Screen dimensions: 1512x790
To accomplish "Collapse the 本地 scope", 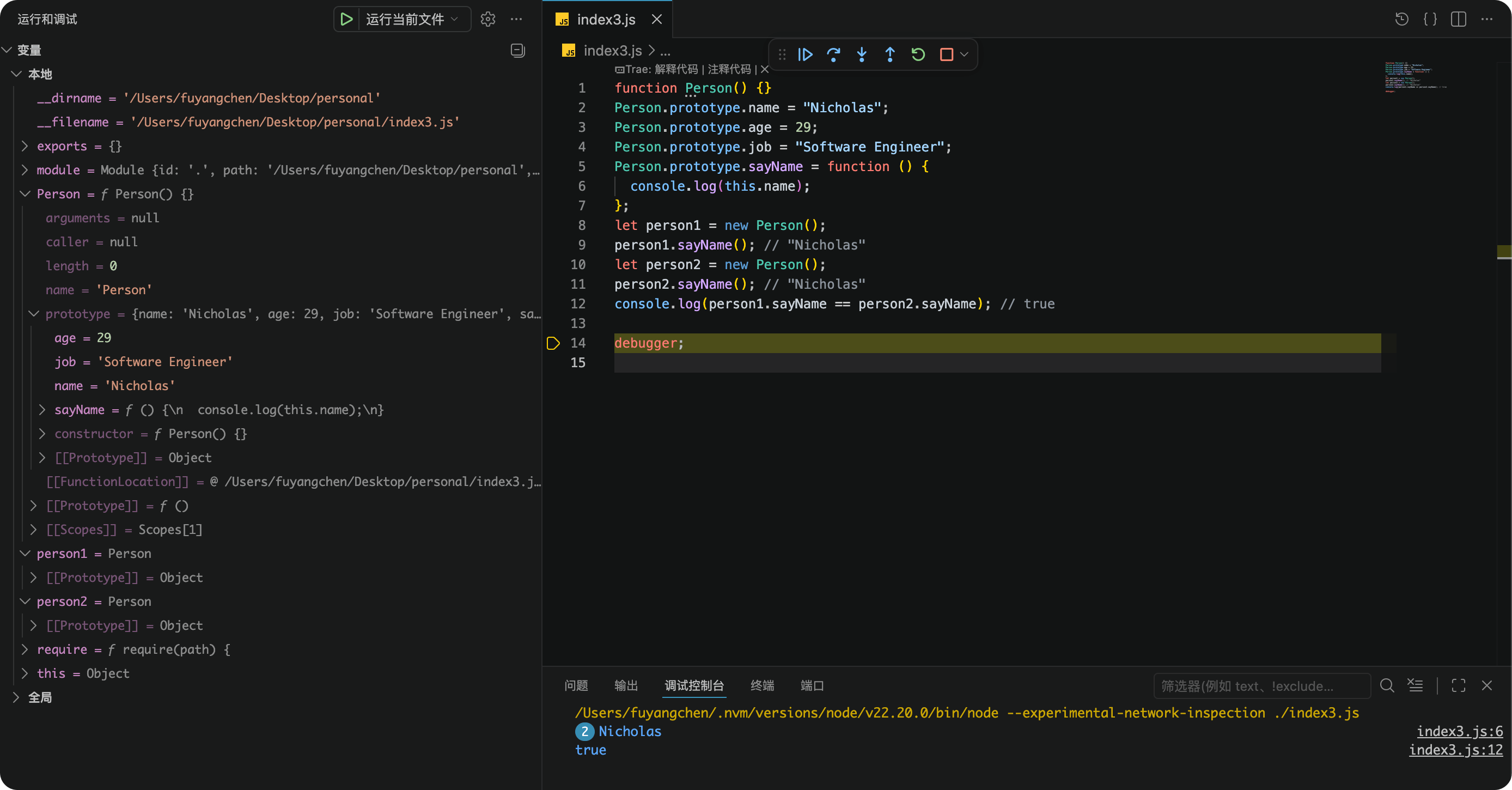I will point(16,74).
